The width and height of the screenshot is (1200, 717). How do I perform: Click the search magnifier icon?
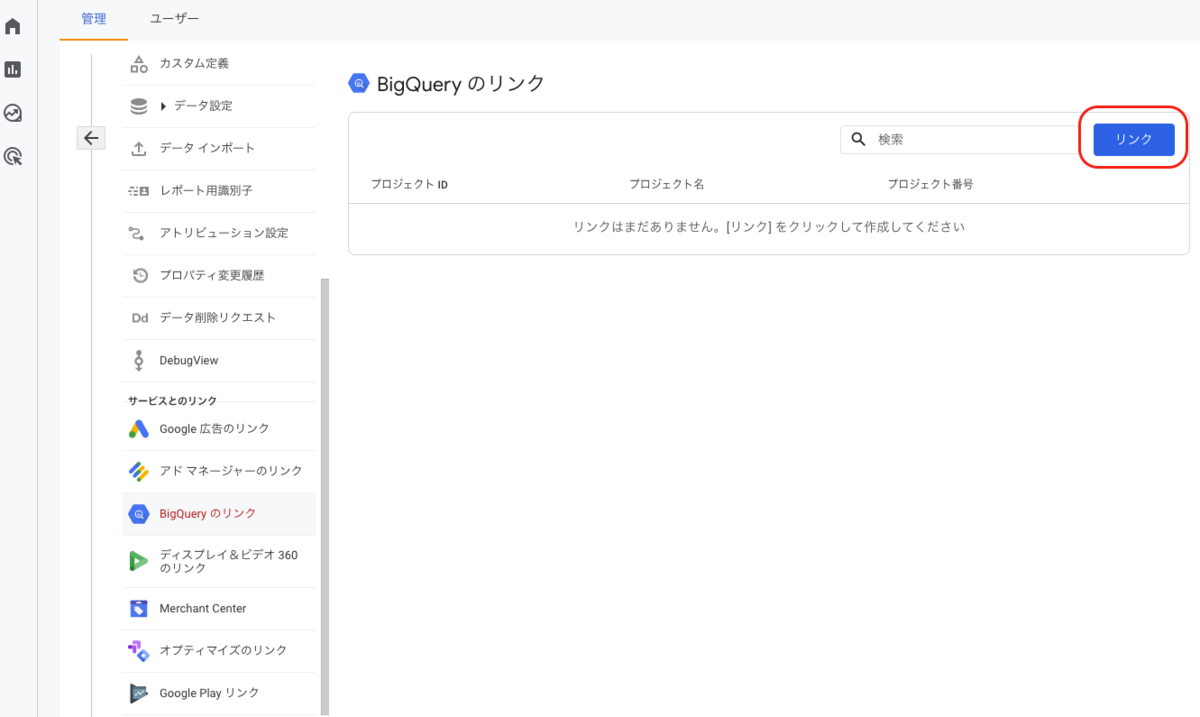858,139
